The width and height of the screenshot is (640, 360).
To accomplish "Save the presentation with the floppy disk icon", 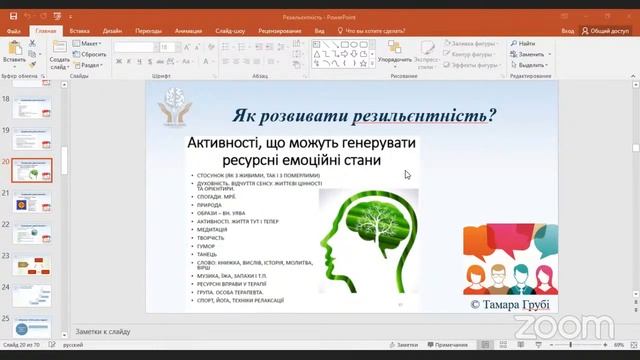I will coord(13,16).
